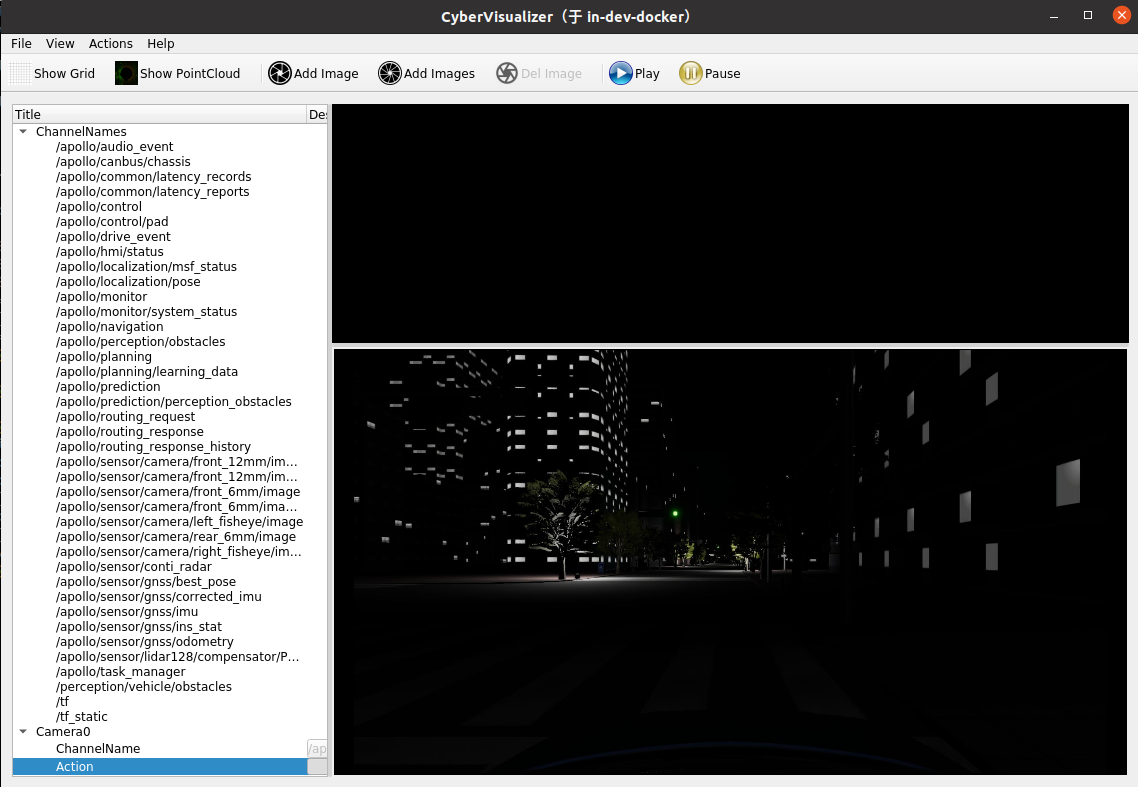Open the Actions menu

[x=110, y=43]
